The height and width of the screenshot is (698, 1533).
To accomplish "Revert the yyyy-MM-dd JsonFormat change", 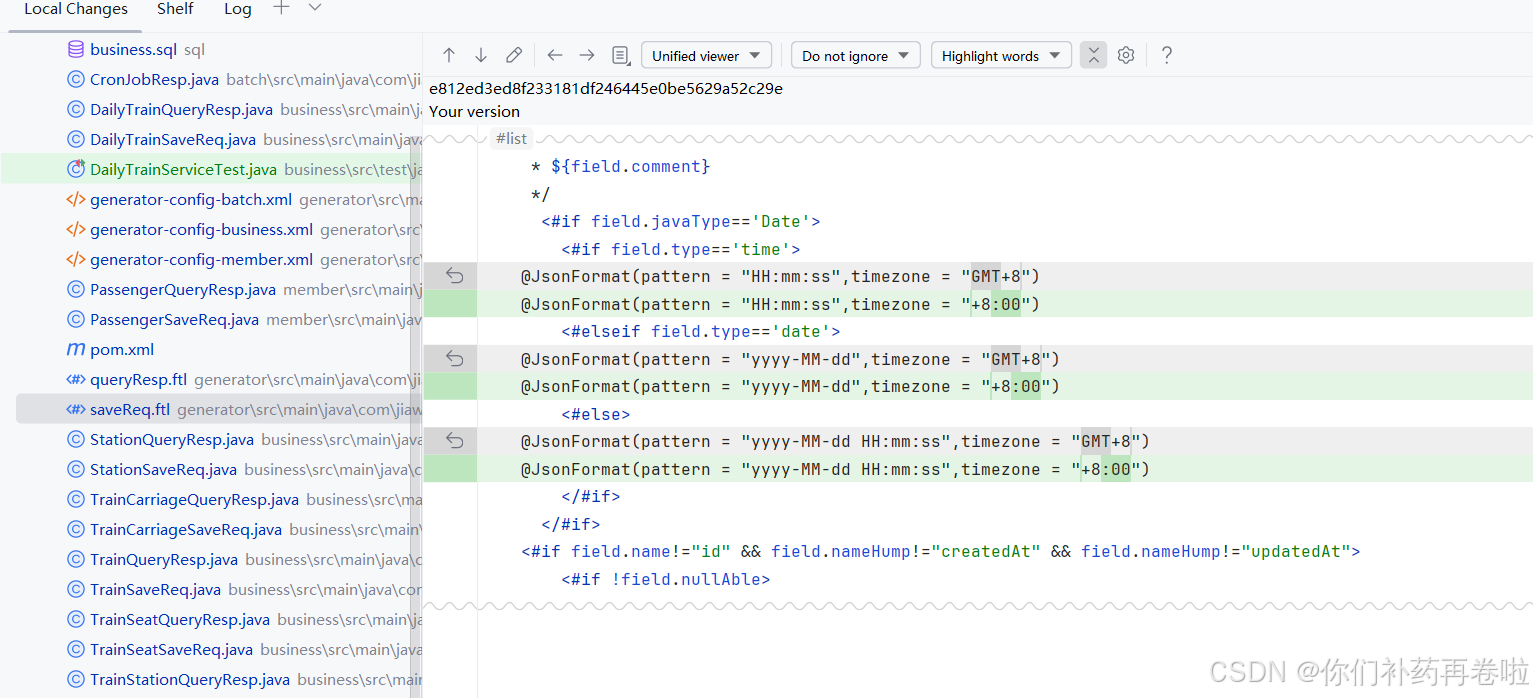I will coord(455,358).
